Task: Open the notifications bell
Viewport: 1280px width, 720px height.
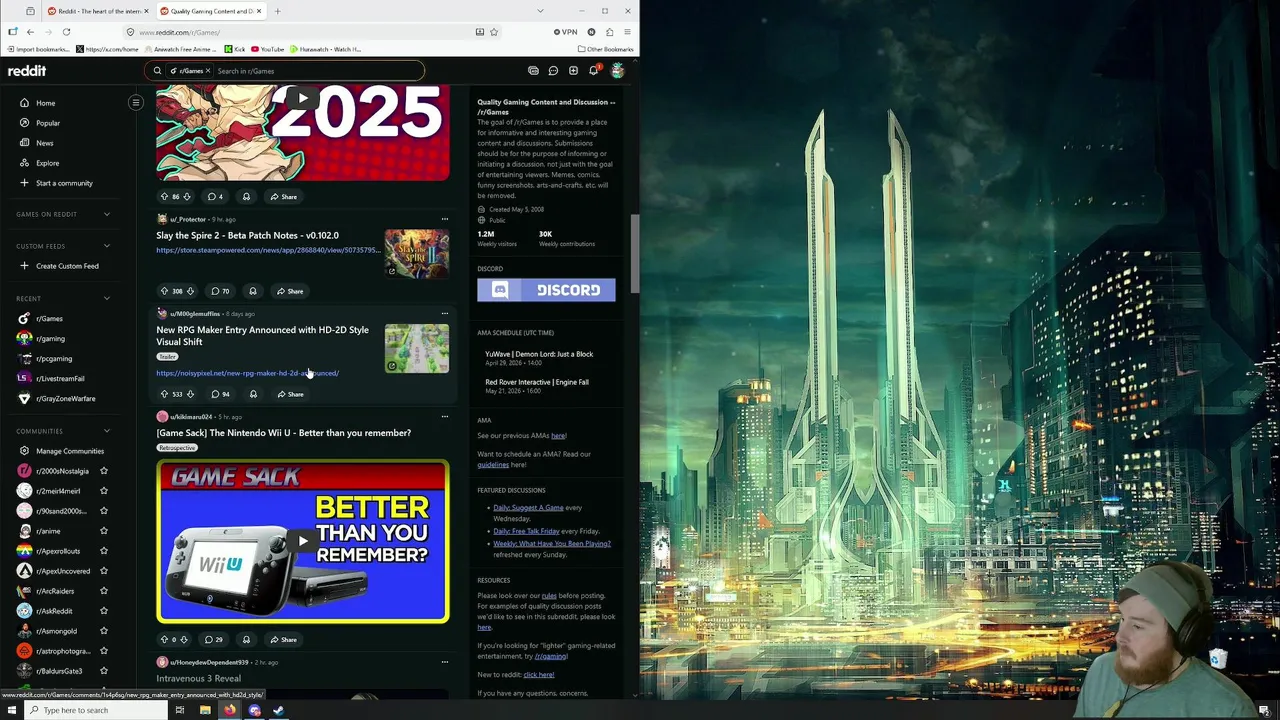Action: [593, 71]
